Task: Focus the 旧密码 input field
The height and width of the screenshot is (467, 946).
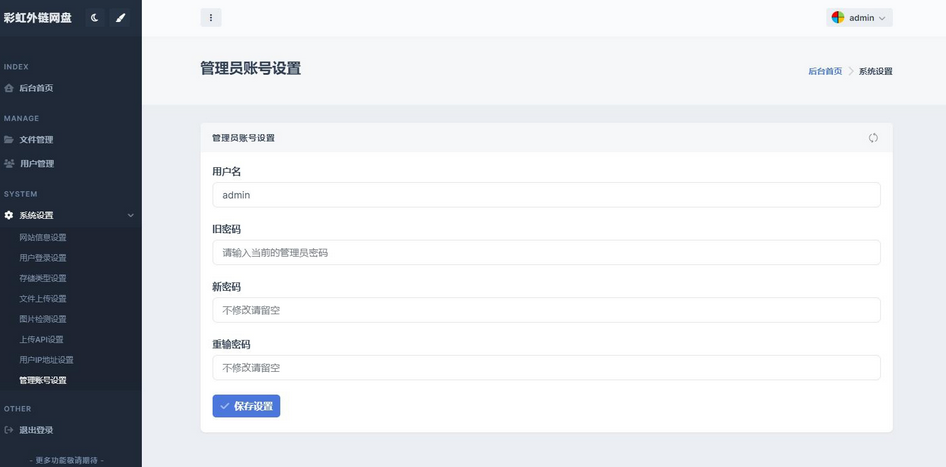Action: [x=546, y=253]
